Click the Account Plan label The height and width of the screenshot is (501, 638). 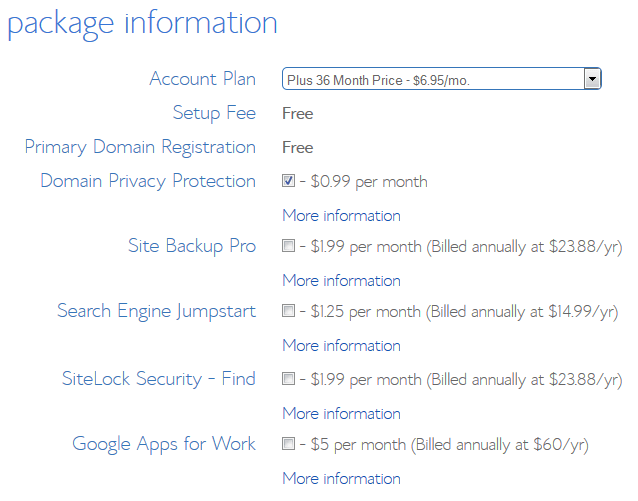[x=202, y=79]
